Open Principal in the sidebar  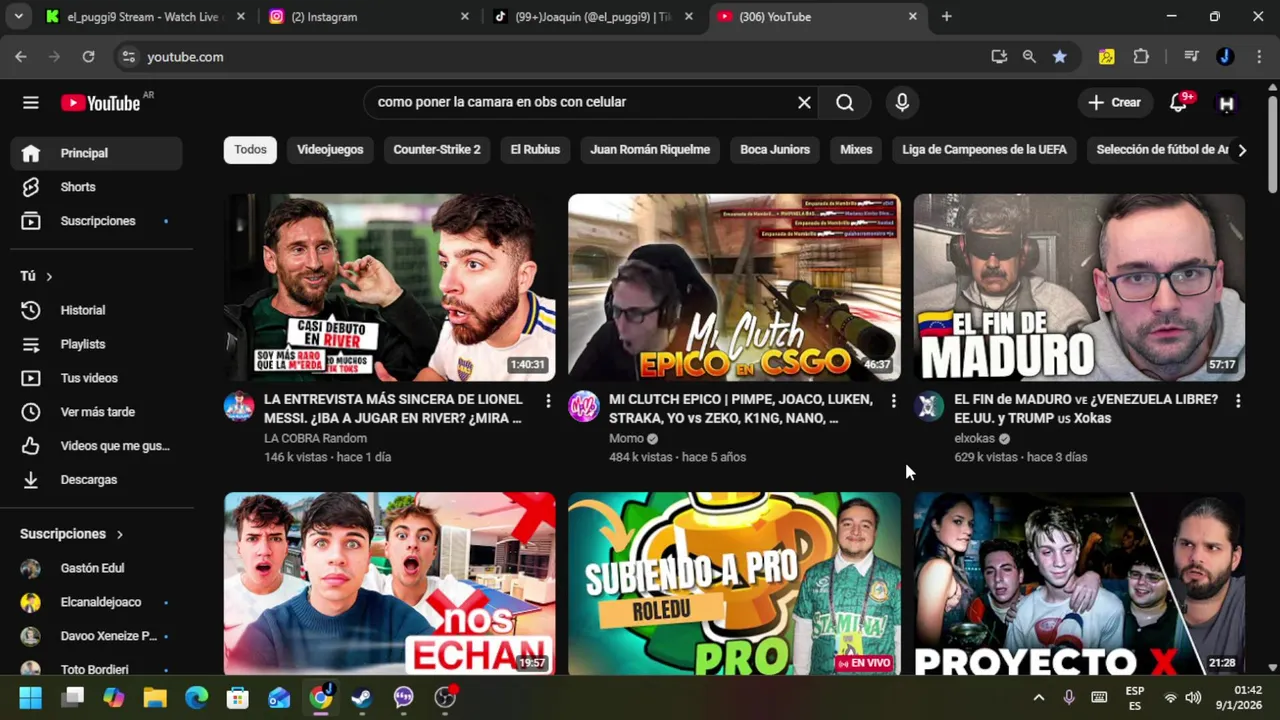click(97, 153)
